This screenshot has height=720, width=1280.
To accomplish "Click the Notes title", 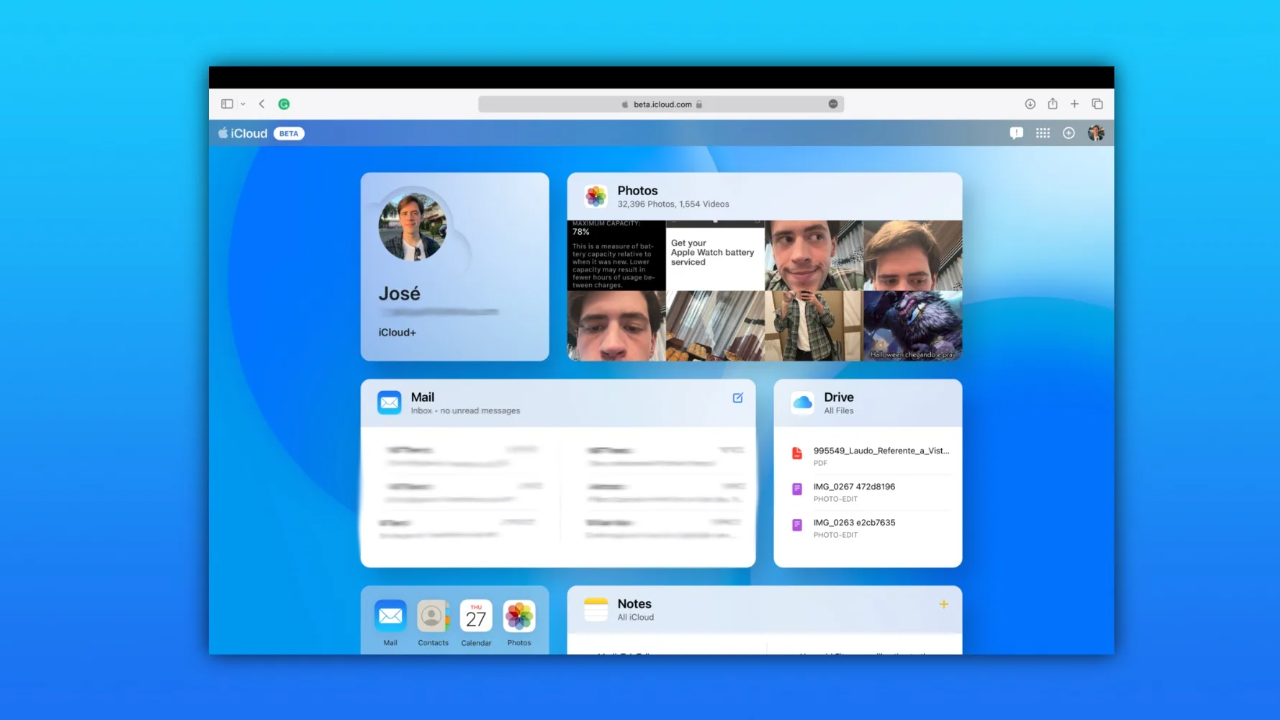I will coord(635,604).
